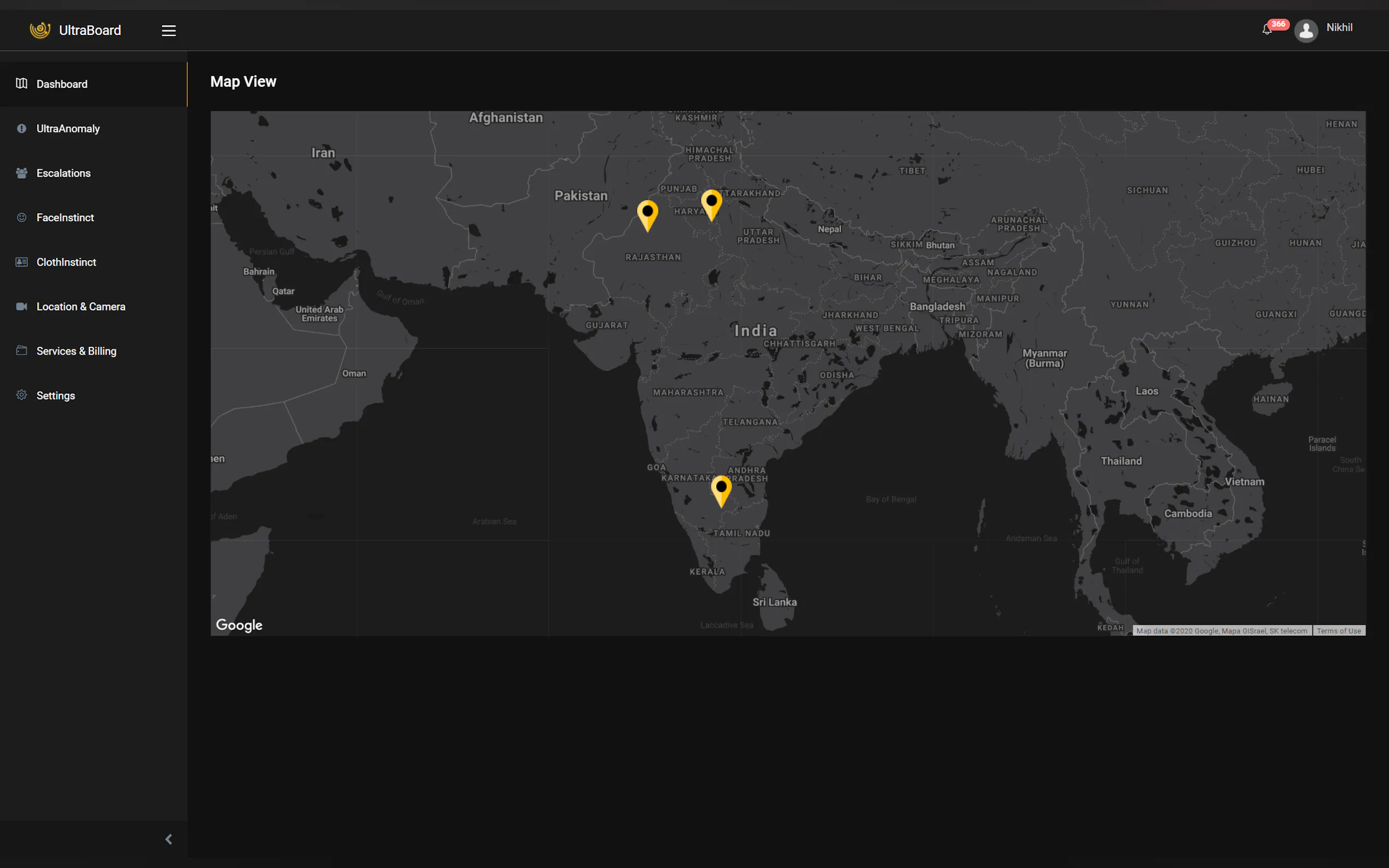Click the Dashboard map icon in sidebar
Image resolution: width=1389 pixels, height=868 pixels.
pyautogui.click(x=21, y=84)
